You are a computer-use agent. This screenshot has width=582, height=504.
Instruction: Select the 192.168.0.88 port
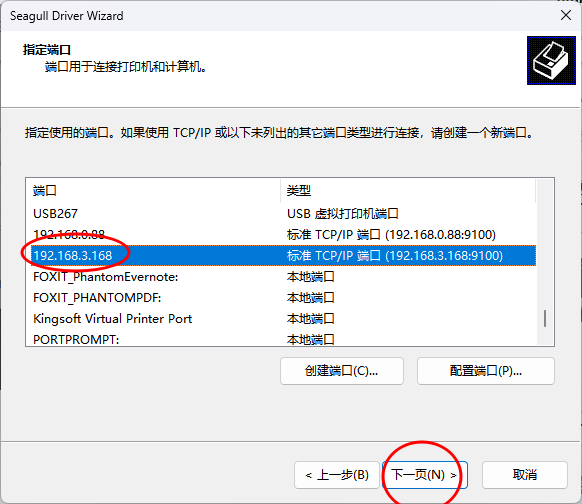[284, 235]
